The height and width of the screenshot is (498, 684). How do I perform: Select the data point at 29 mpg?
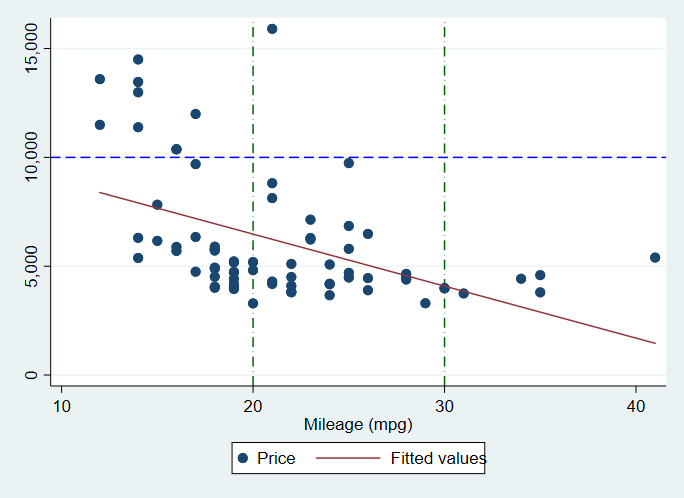tap(425, 303)
